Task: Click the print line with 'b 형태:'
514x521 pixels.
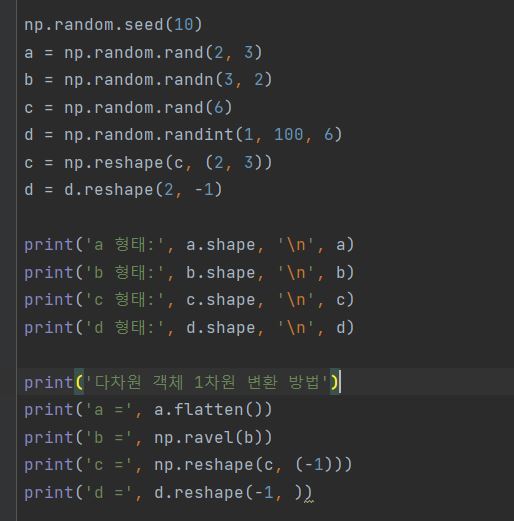Action: 189,273
